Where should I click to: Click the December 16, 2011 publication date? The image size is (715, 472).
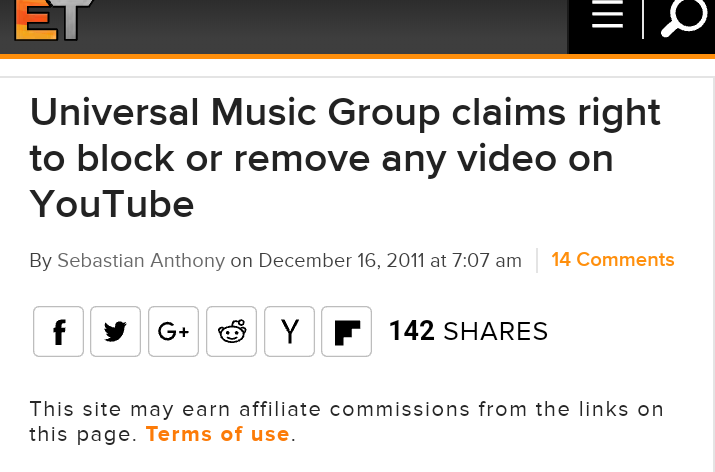tap(342, 261)
